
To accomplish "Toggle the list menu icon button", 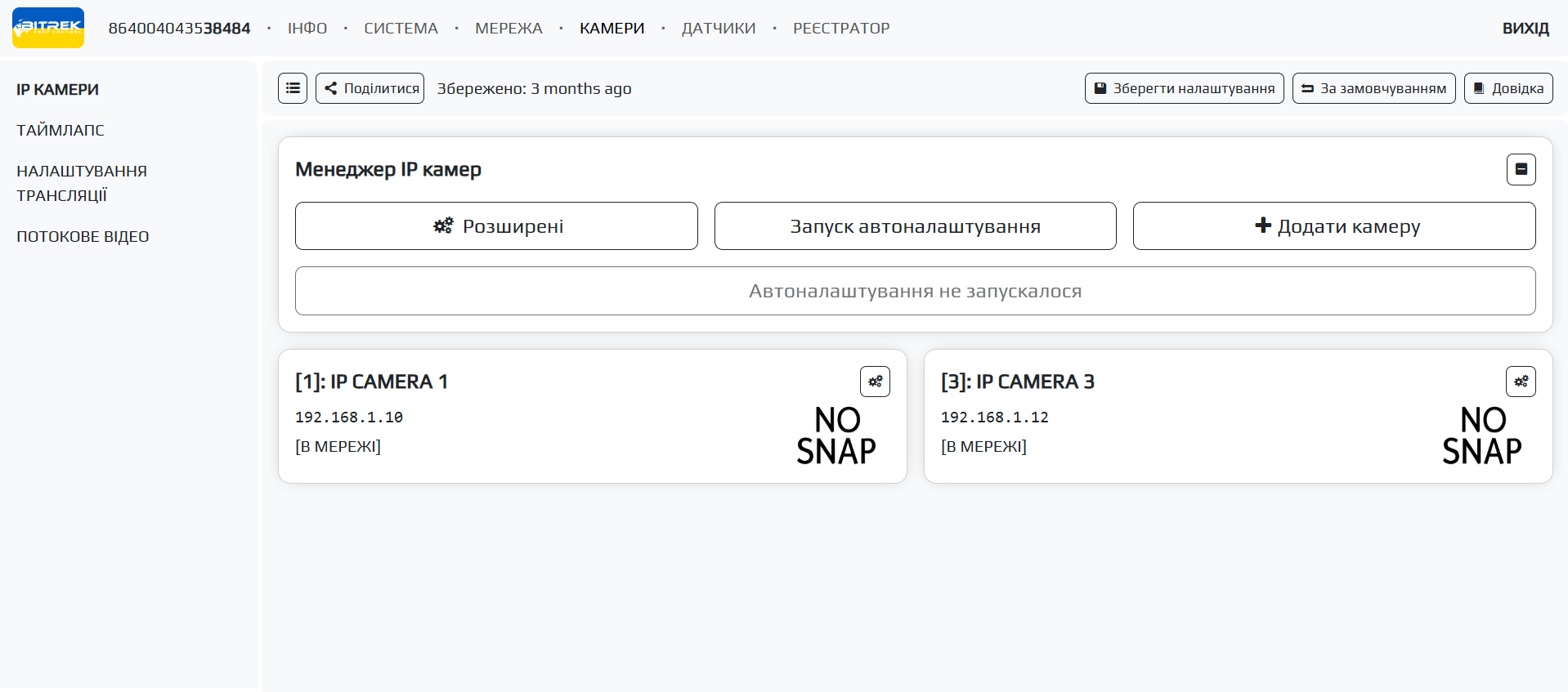I will [x=293, y=88].
